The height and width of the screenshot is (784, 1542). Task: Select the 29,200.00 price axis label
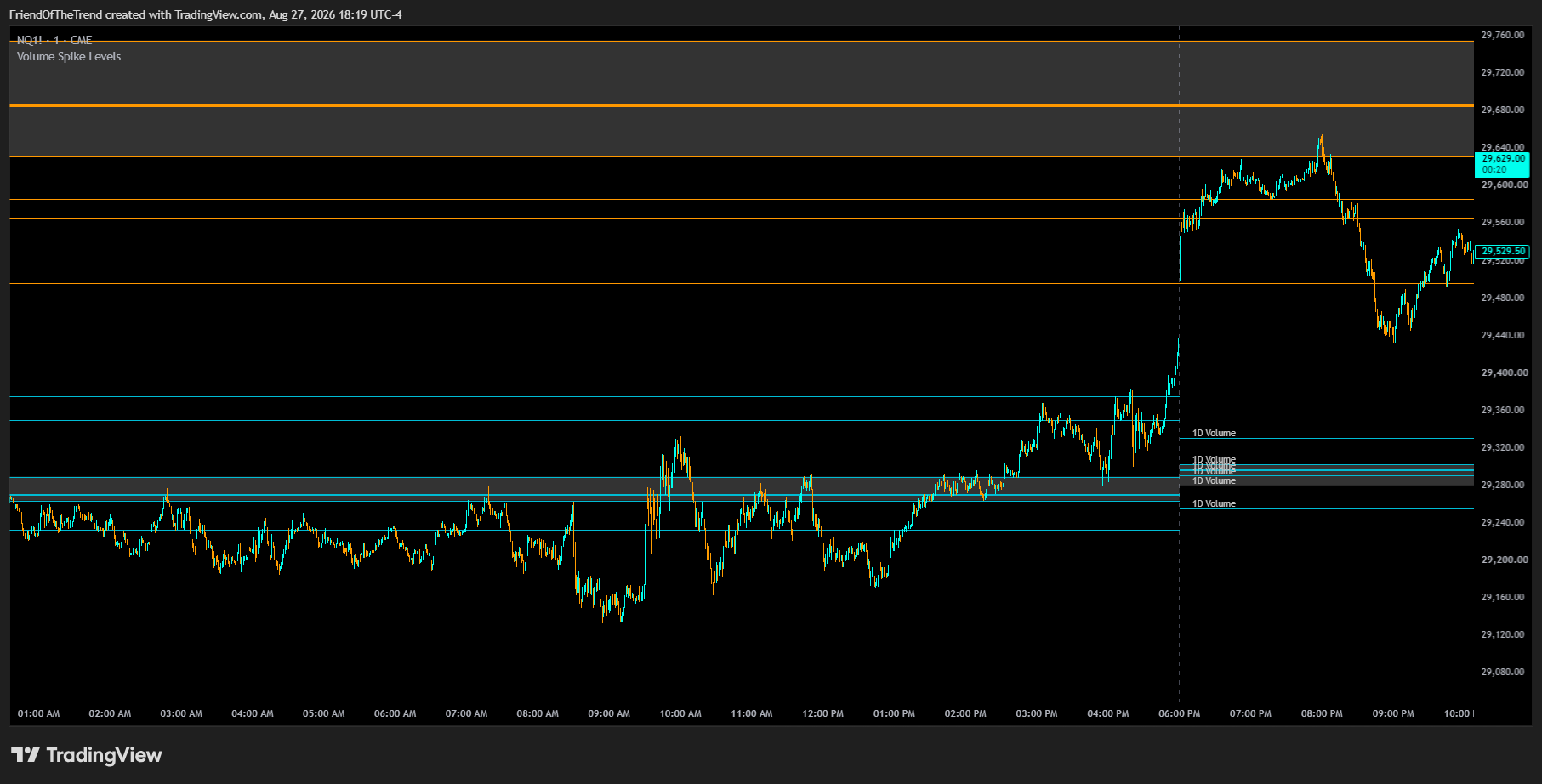[1503, 560]
